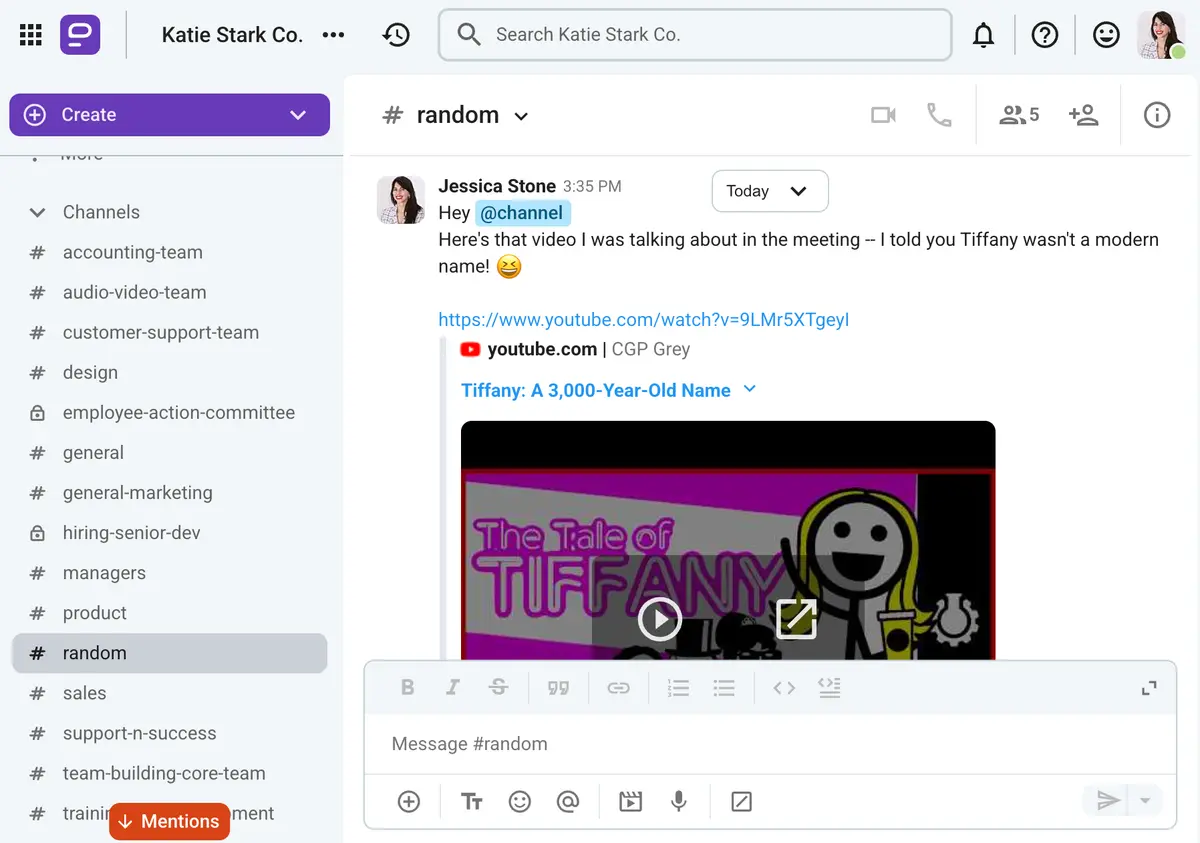The height and width of the screenshot is (843, 1200).
Task: Mention a teammate via the @ icon
Action: pyautogui.click(x=568, y=801)
